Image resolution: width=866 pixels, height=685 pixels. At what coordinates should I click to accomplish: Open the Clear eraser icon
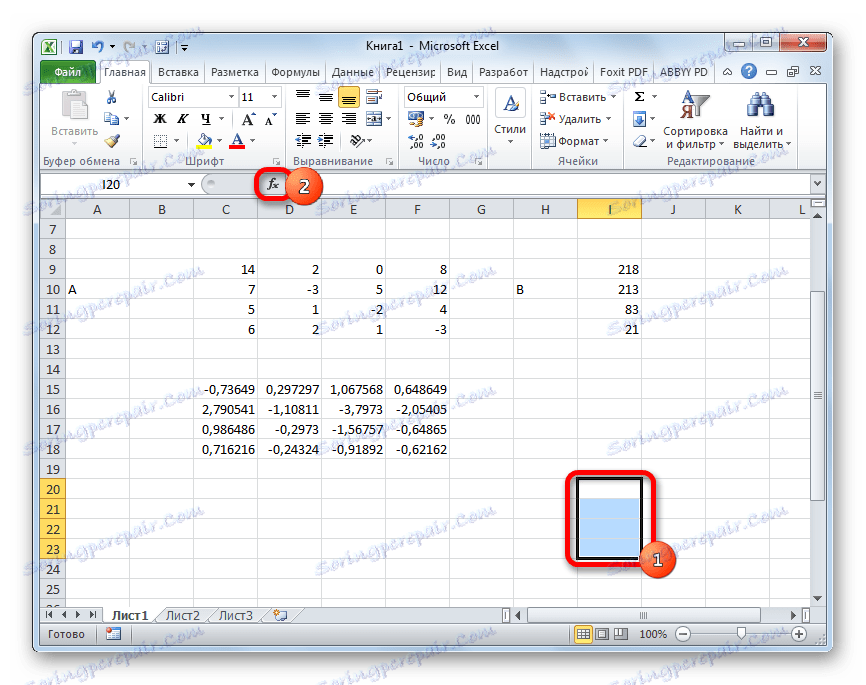(640, 141)
